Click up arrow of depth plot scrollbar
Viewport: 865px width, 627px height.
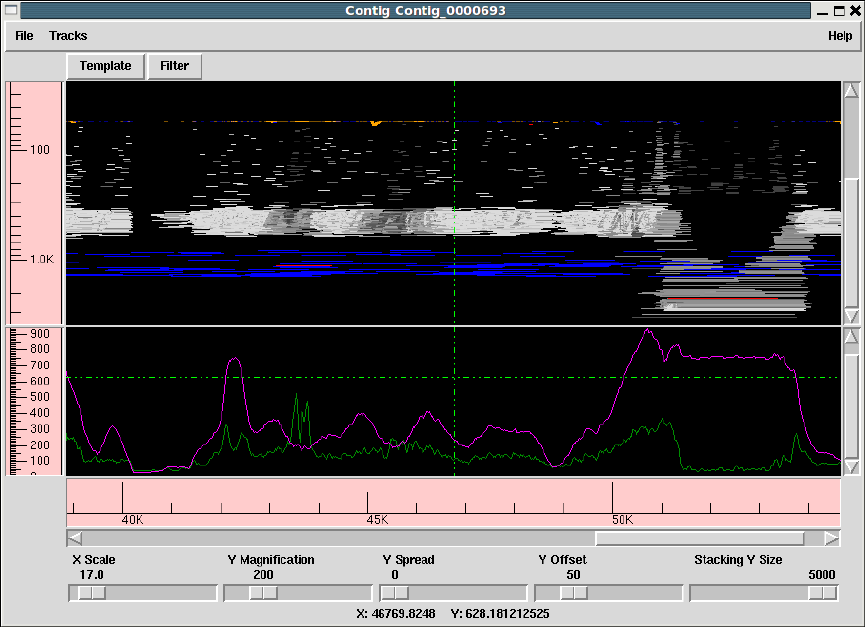[x=851, y=335]
